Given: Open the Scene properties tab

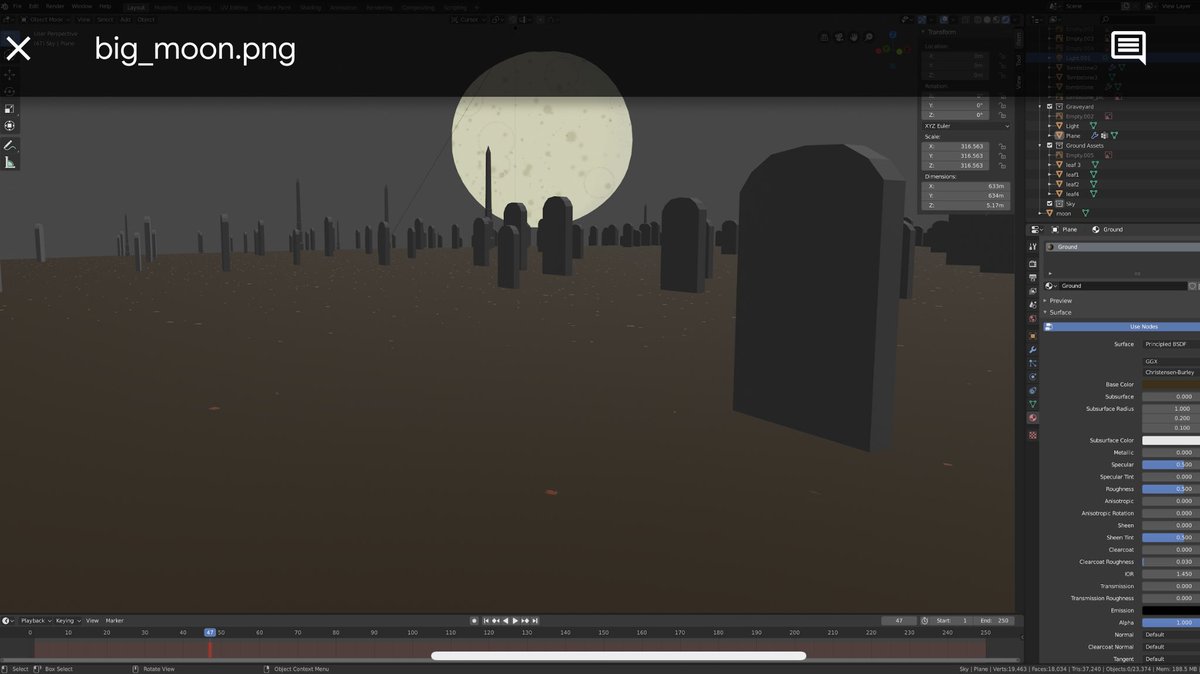Looking at the screenshot, I should click(x=1033, y=305).
